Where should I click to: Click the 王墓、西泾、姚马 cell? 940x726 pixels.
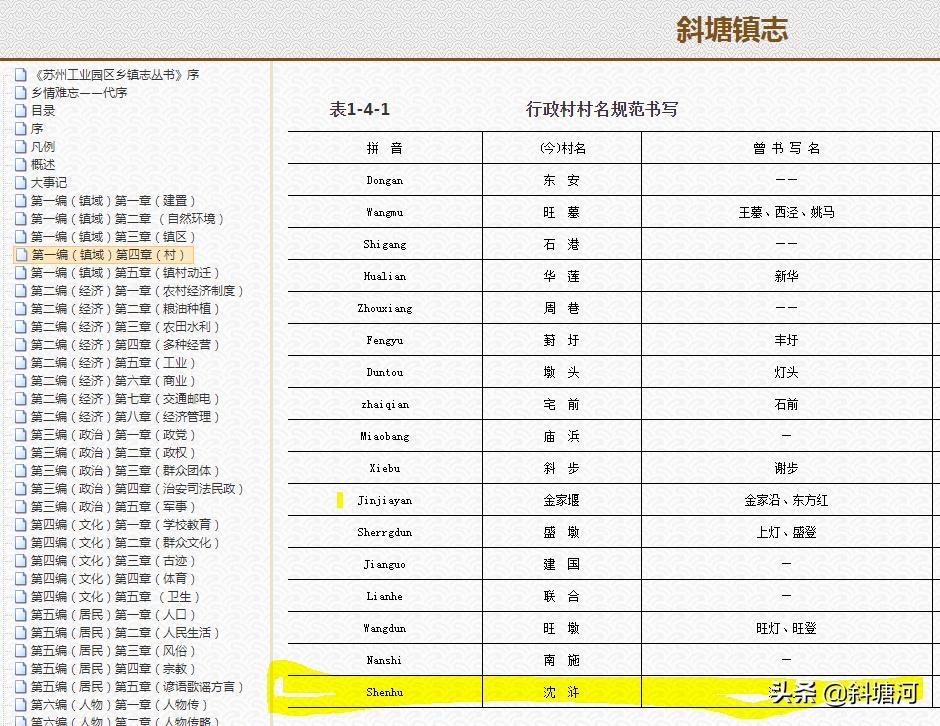tap(786, 212)
